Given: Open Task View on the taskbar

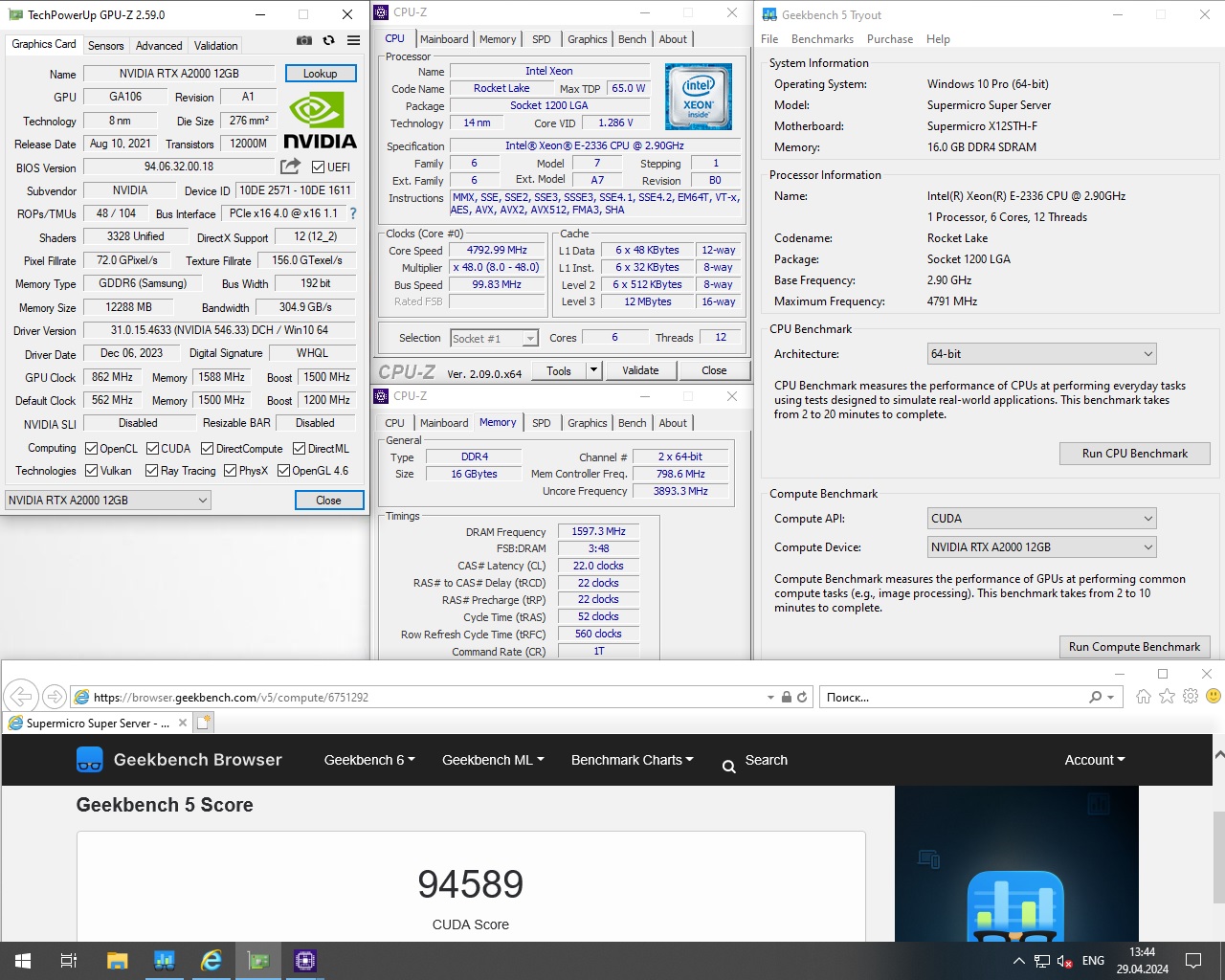Looking at the screenshot, I should coord(69,961).
